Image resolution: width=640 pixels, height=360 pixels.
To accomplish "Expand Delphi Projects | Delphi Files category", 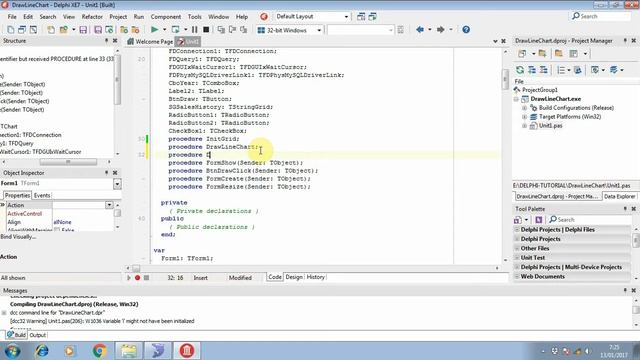I will [x=517, y=230].
